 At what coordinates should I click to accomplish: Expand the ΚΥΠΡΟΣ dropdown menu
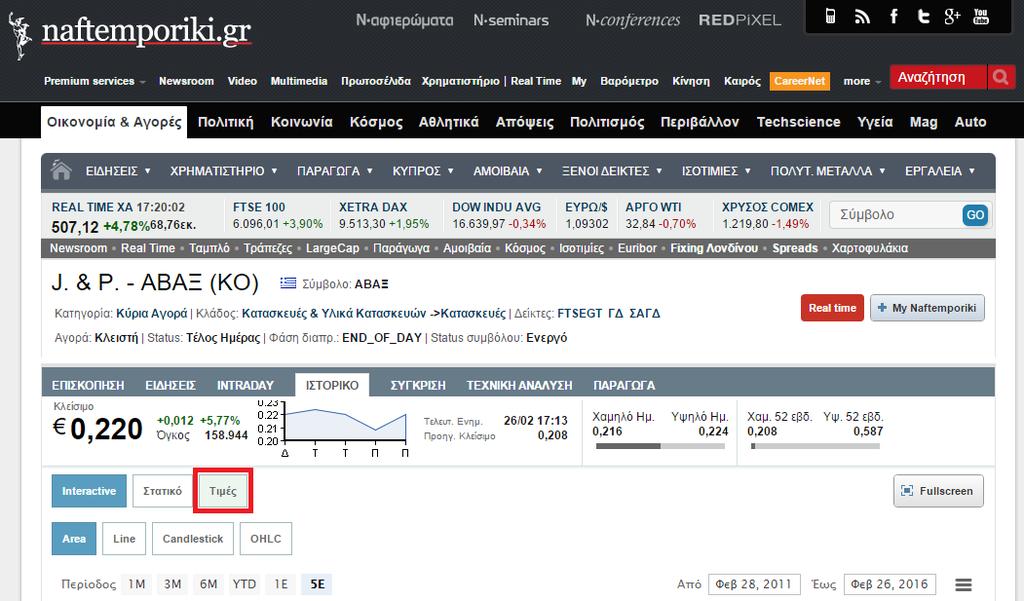(423, 171)
